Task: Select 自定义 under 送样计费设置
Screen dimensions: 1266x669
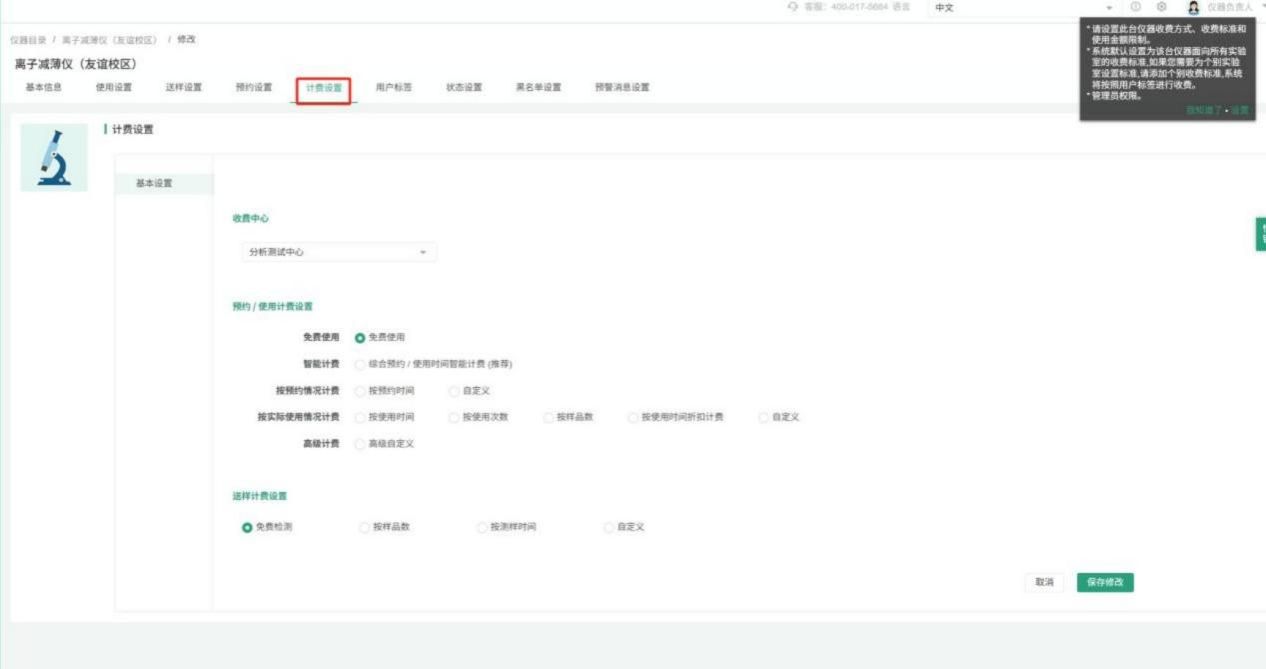Action: (x=608, y=527)
